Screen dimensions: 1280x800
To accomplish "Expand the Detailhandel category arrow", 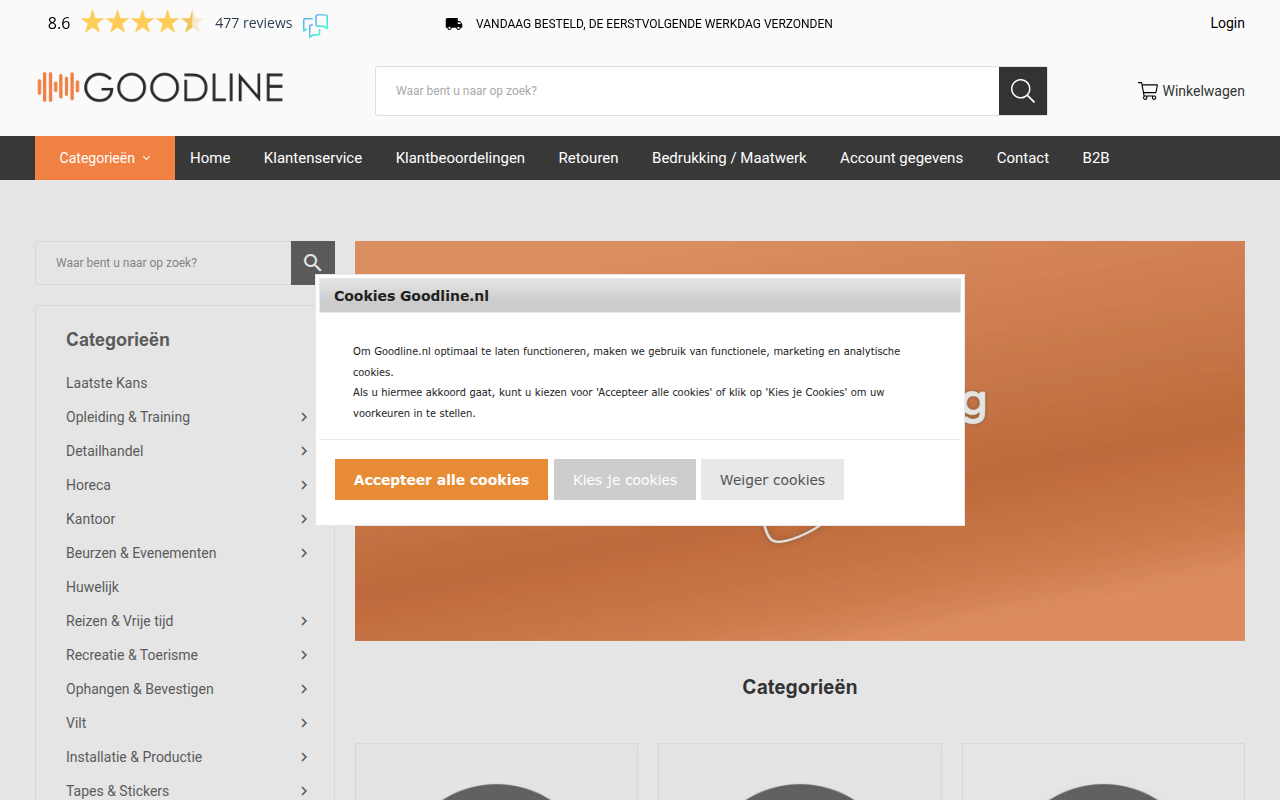I will point(304,451).
